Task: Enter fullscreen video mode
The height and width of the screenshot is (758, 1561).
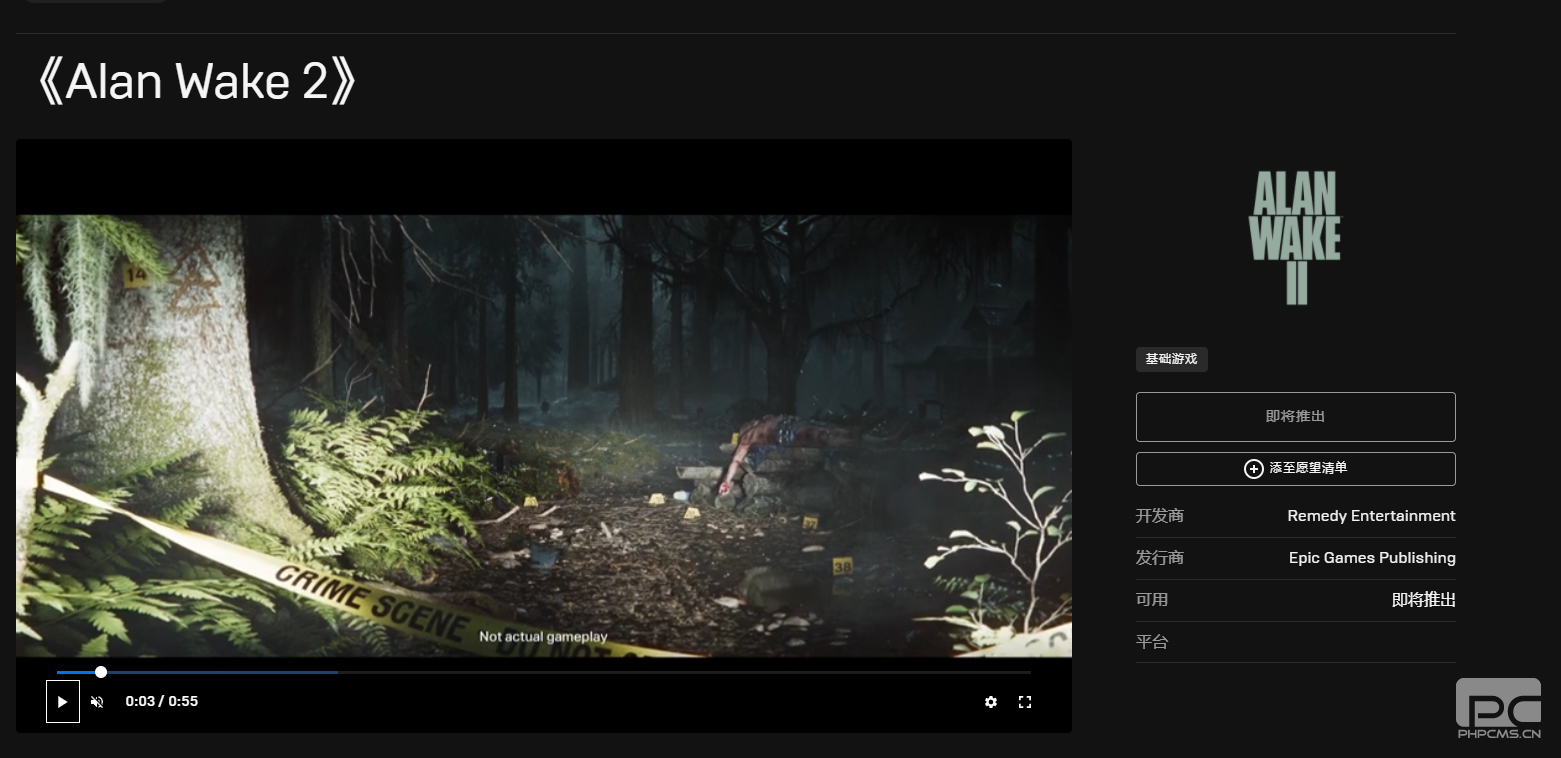Action: [1024, 702]
